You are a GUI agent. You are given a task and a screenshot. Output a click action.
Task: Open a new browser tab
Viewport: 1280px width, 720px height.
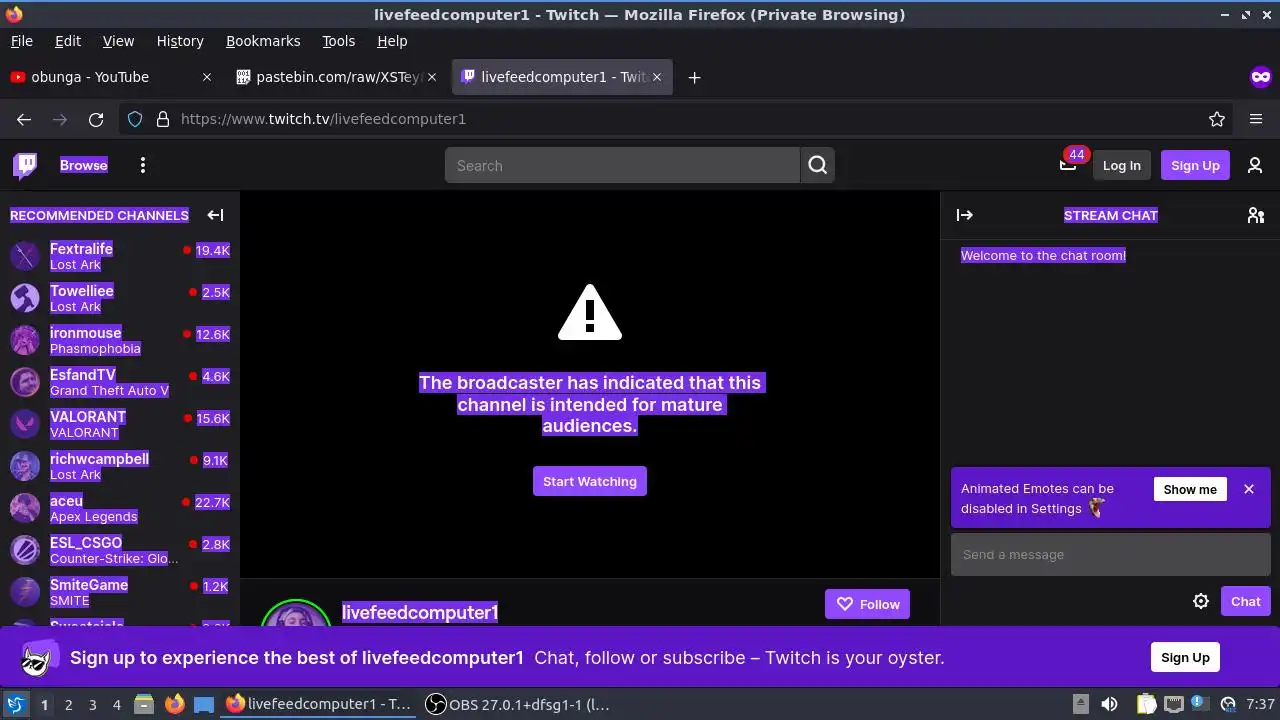[x=694, y=77]
